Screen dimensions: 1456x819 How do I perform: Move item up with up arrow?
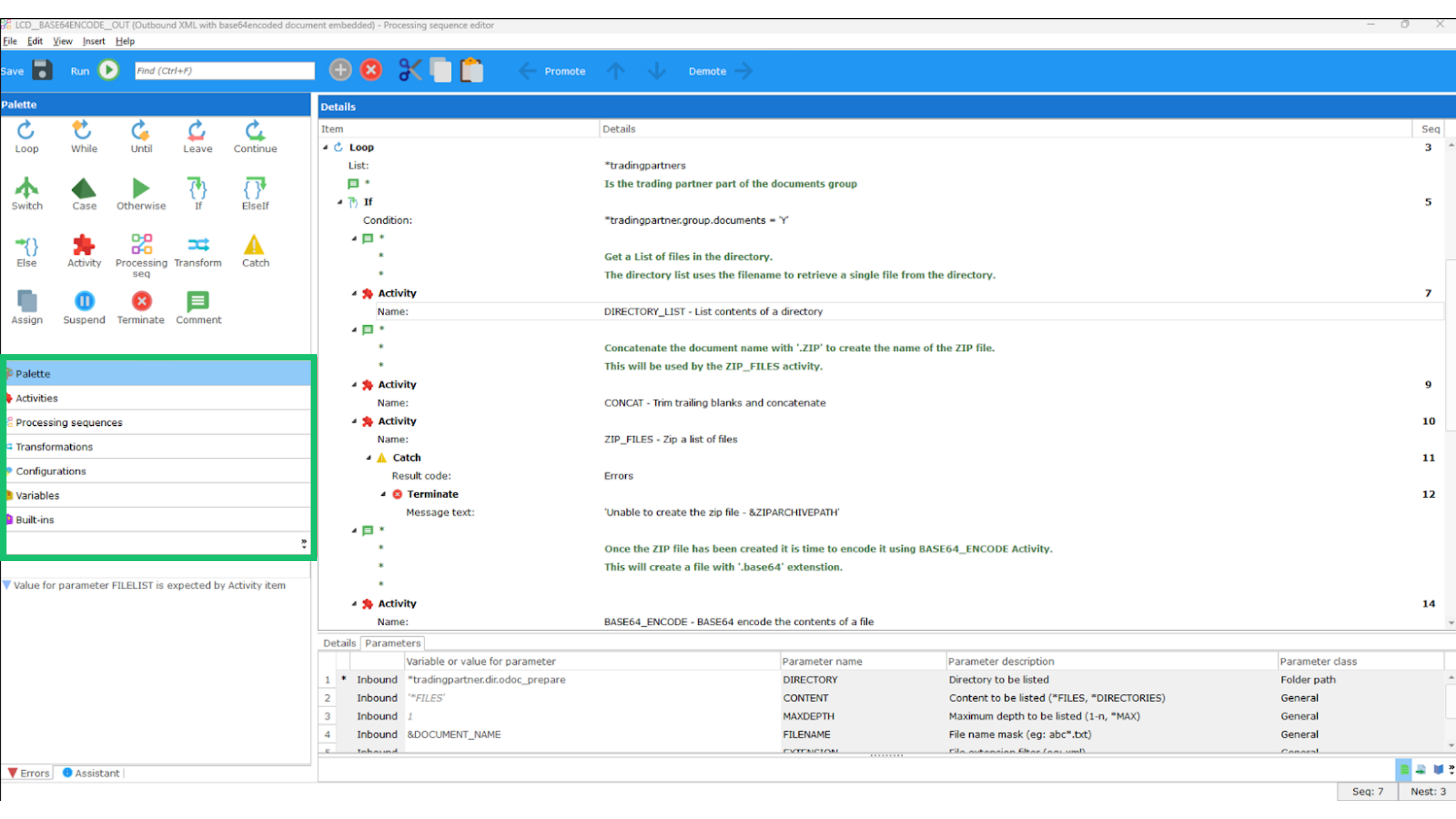[616, 71]
